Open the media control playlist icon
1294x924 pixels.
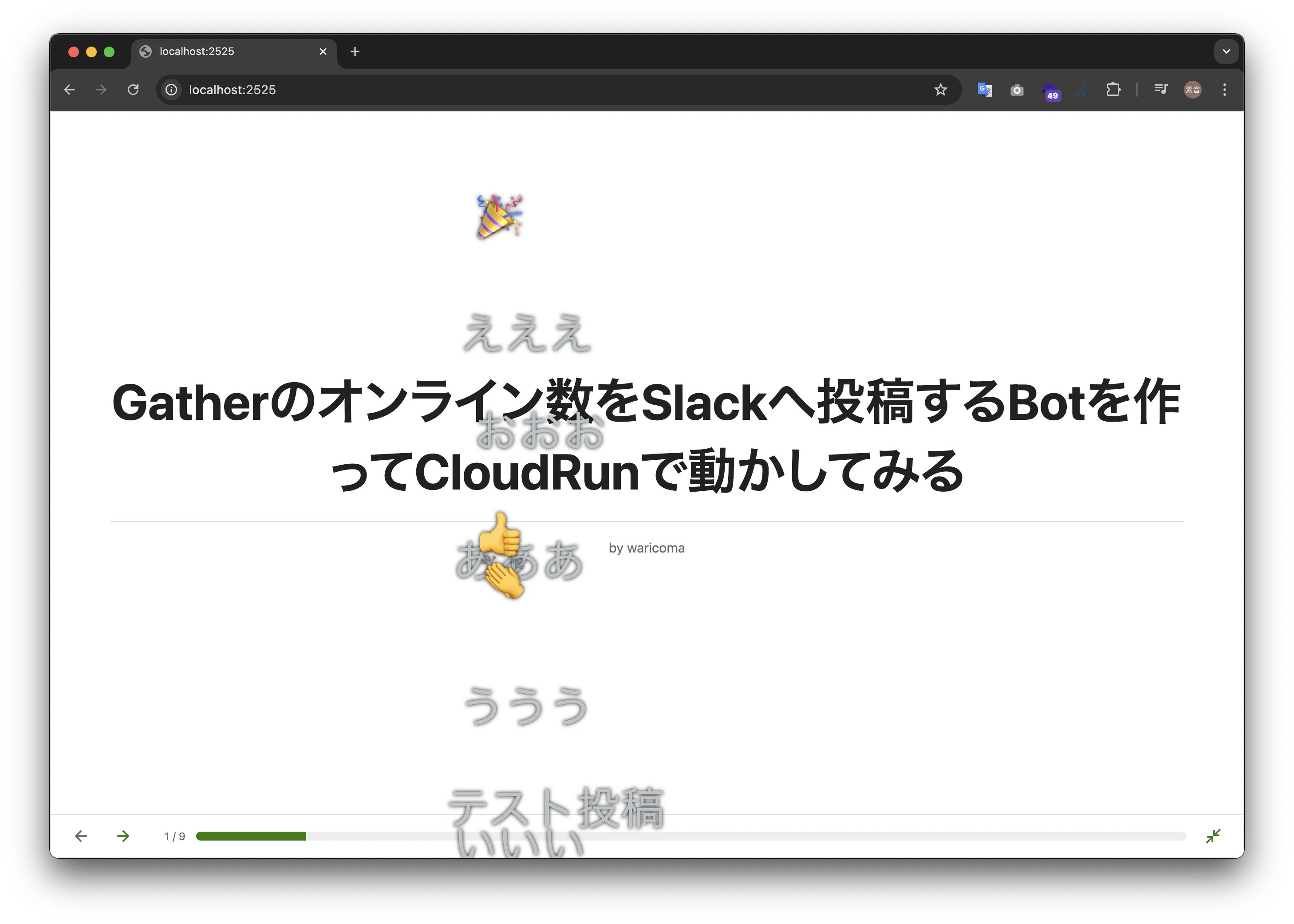coord(1160,89)
